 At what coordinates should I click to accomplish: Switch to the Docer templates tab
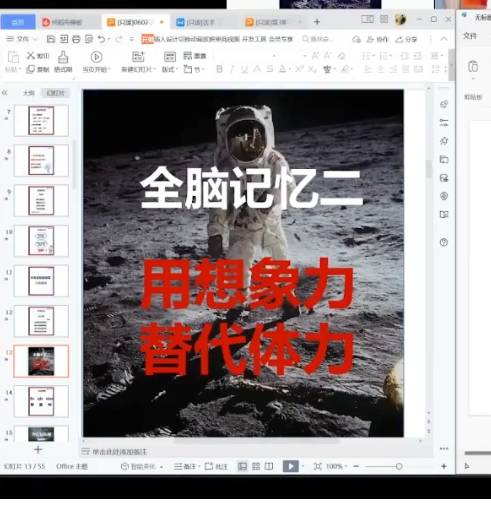point(69,22)
